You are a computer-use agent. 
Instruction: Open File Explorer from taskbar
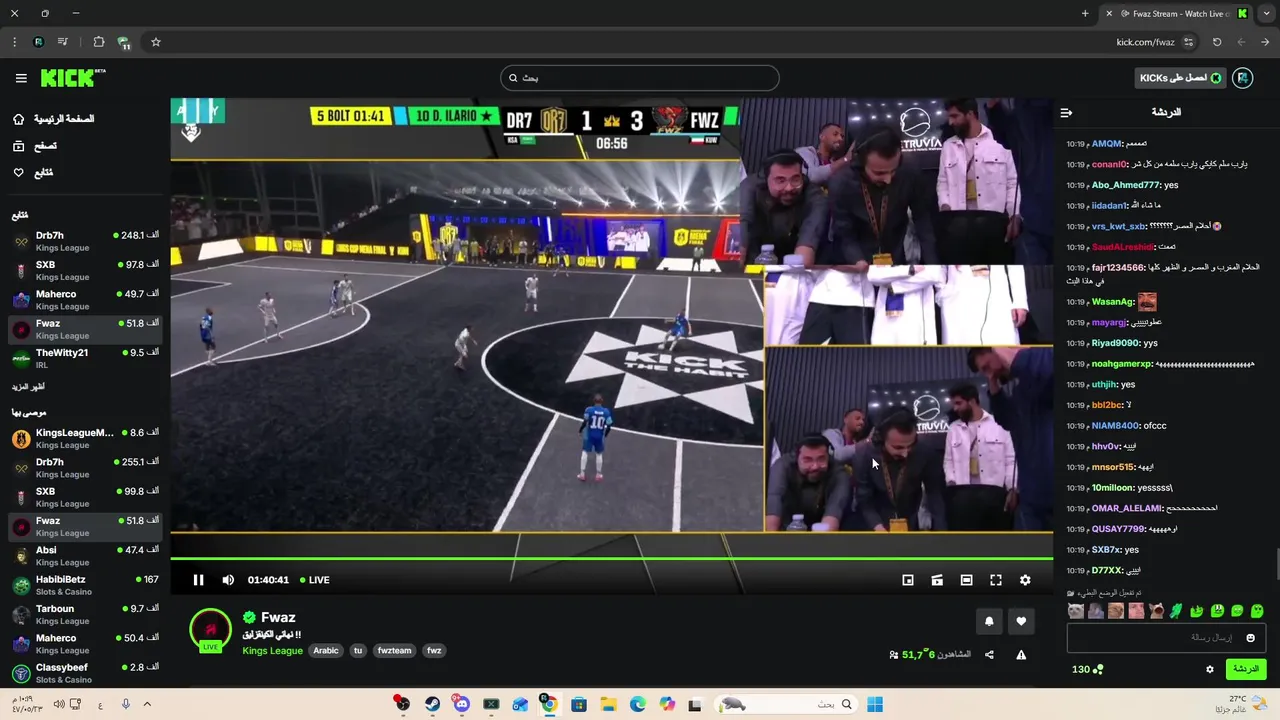[x=608, y=704]
